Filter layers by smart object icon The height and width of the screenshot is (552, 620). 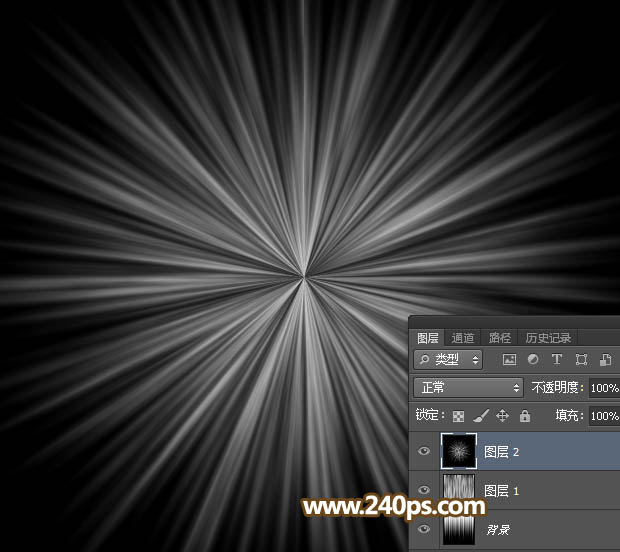coord(605,359)
